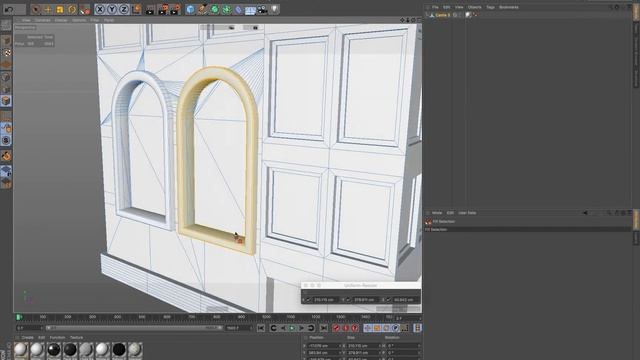This screenshot has height=360, width=640.
Task: Go to previous key
Action: (x=273, y=328)
